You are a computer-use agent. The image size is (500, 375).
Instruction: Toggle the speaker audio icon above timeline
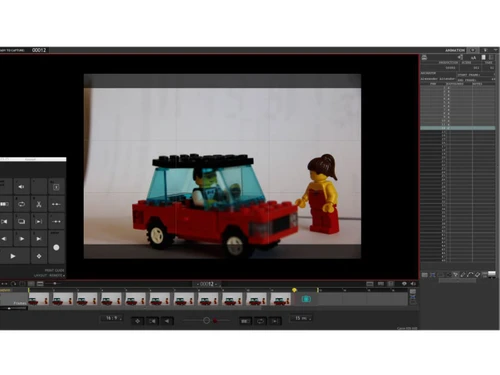coord(413,284)
